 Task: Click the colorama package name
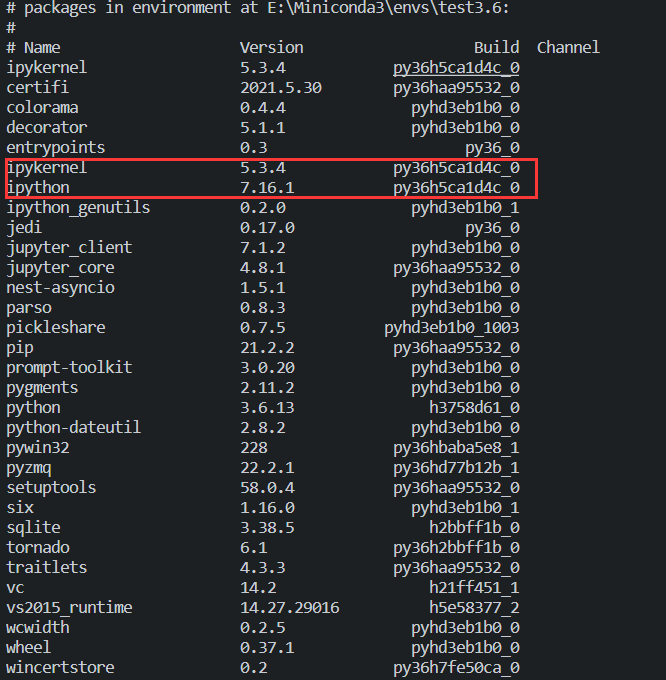pos(42,108)
